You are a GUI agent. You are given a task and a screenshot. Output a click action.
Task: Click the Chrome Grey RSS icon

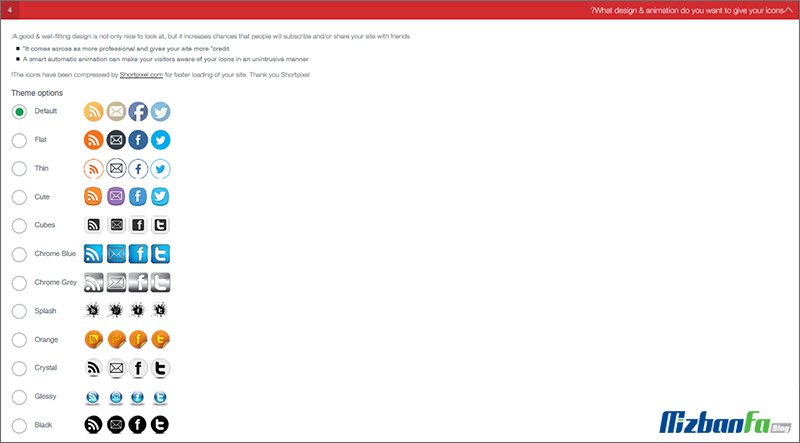click(94, 282)
